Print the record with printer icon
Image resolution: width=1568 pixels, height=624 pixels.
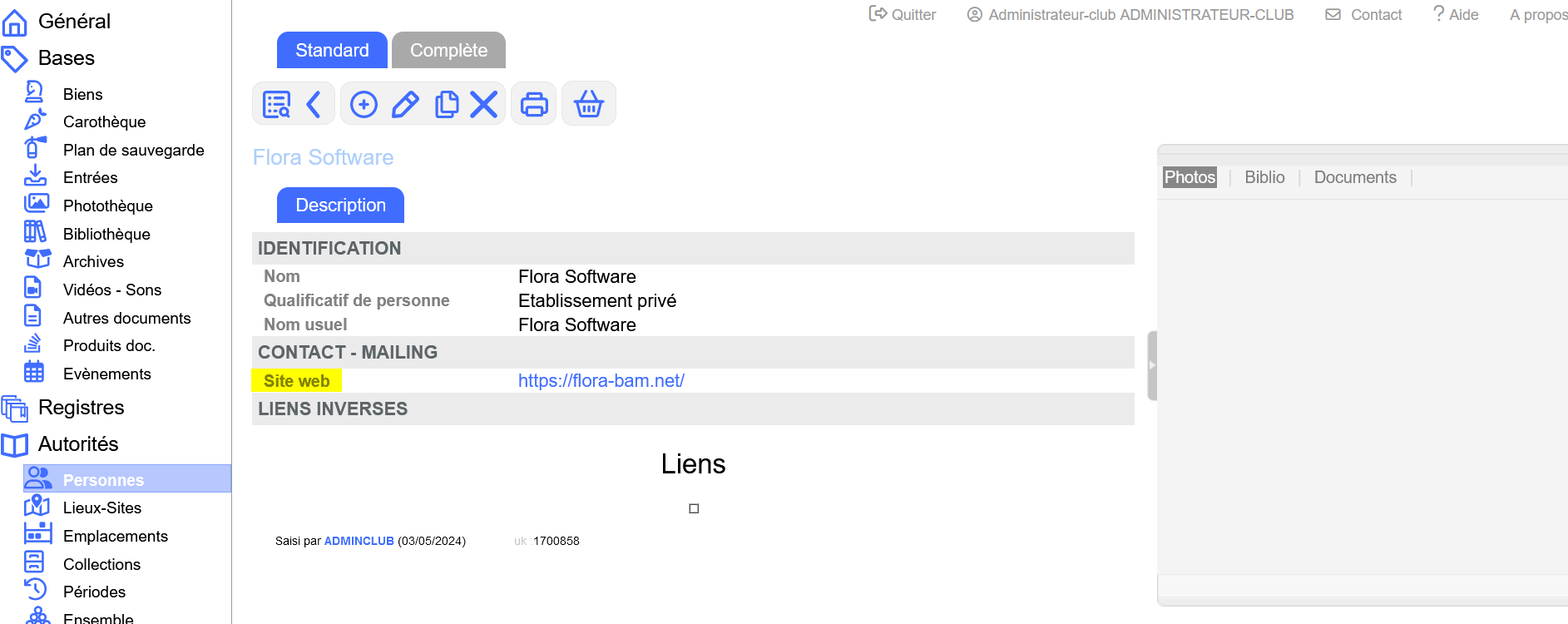coord(534,104)
